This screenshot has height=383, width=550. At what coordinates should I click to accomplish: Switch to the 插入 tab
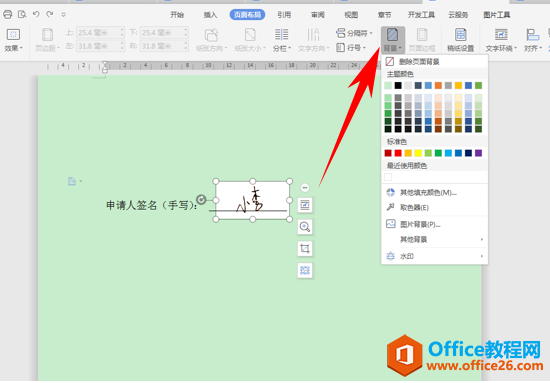click(x=210, y=15)
